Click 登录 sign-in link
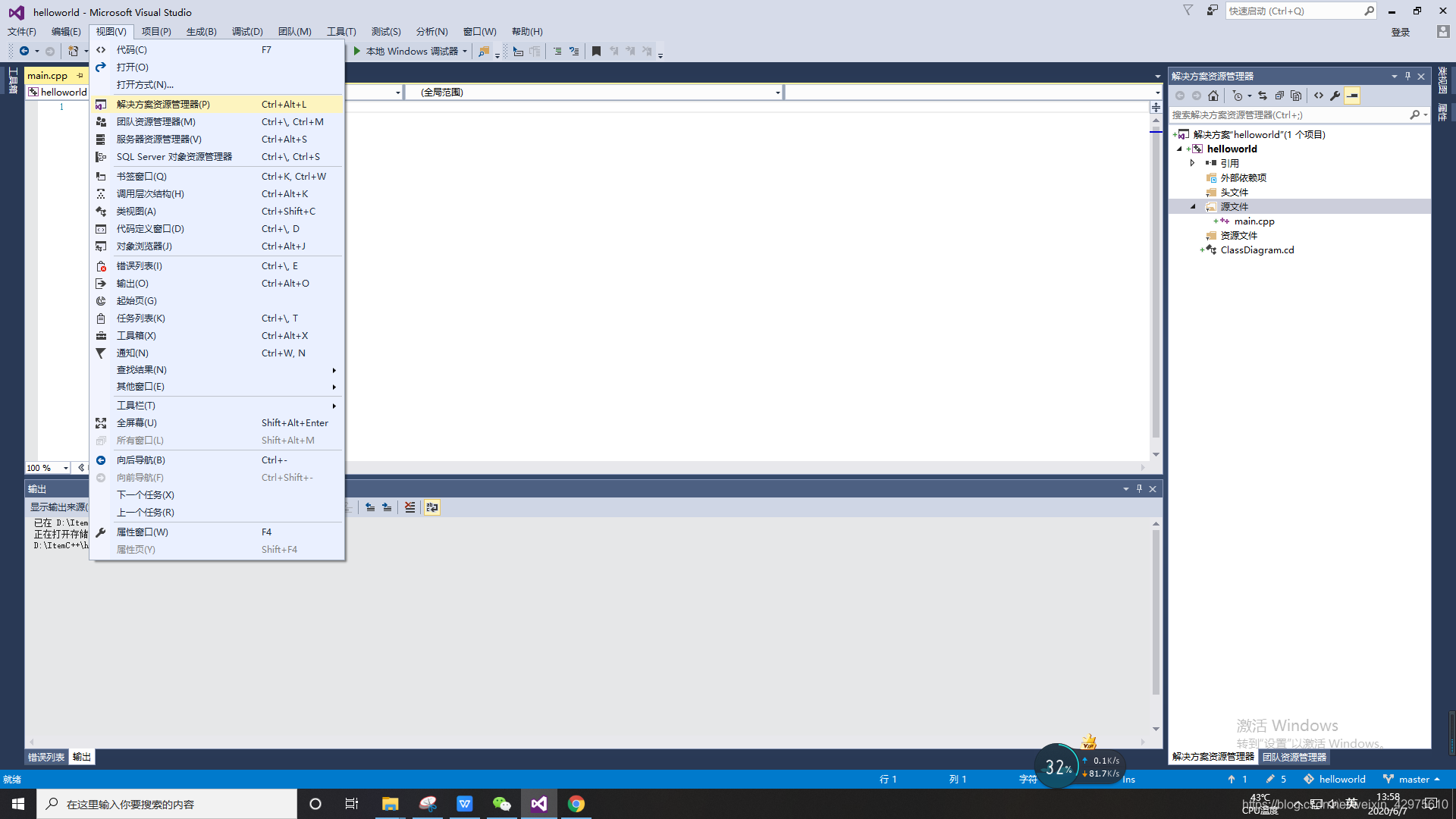1456x819 pixels. tap(1400, 32)
